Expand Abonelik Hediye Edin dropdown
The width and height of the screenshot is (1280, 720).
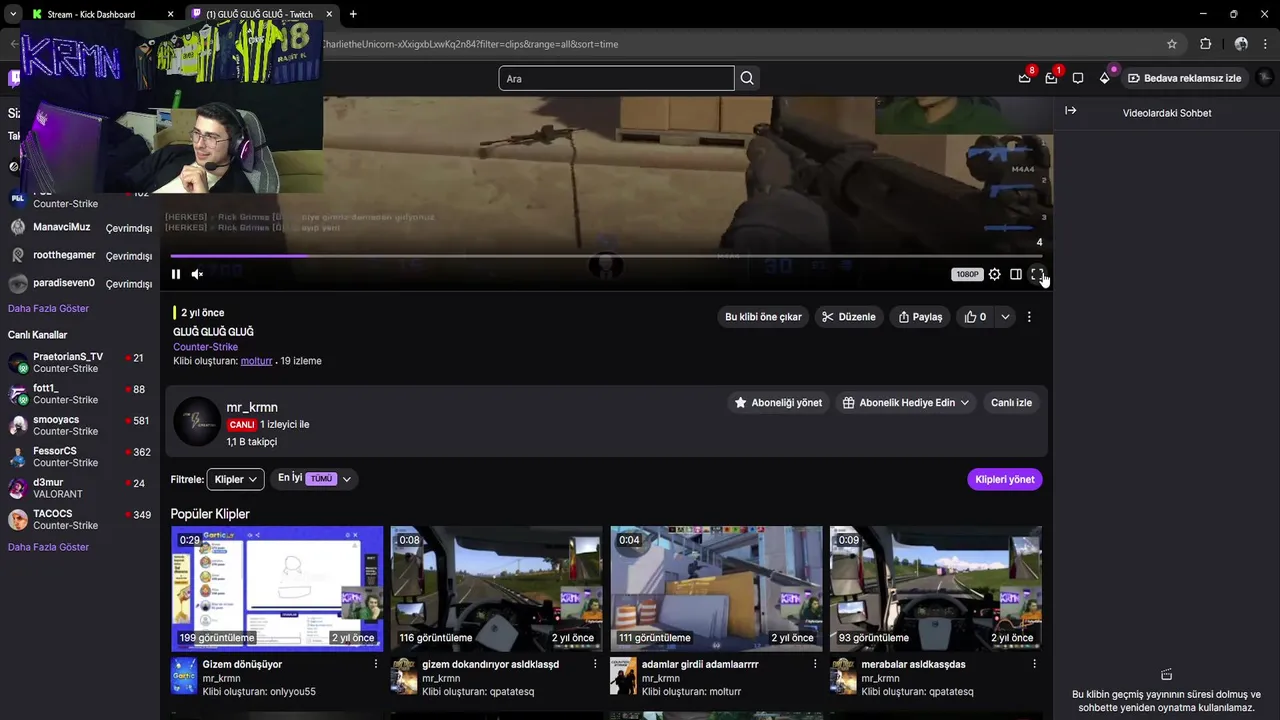pos(906,403)
